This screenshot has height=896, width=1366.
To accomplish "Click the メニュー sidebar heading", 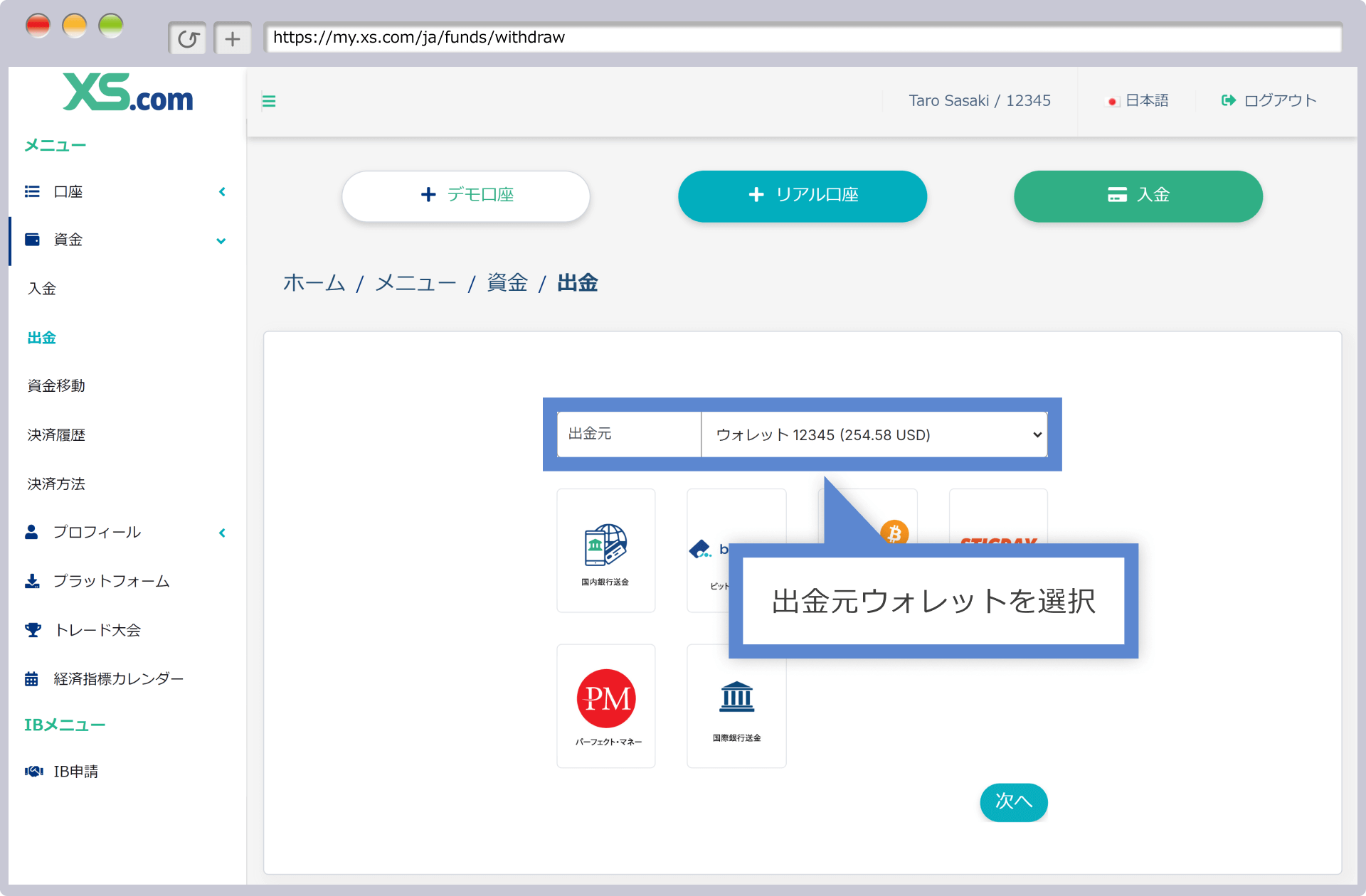I will point(55,146).
